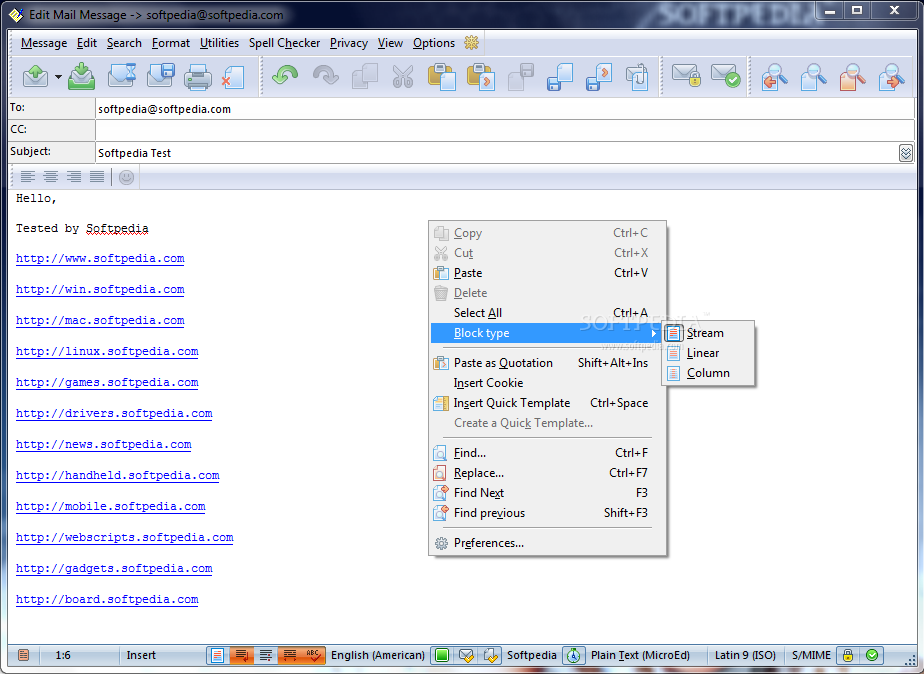Click envelope with floppy disk save icon
924x674 pixels.
160,77
